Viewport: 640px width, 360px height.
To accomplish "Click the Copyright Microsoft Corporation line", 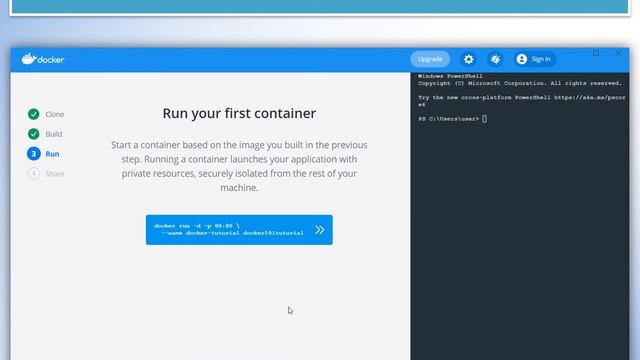I will click(520, 83).
